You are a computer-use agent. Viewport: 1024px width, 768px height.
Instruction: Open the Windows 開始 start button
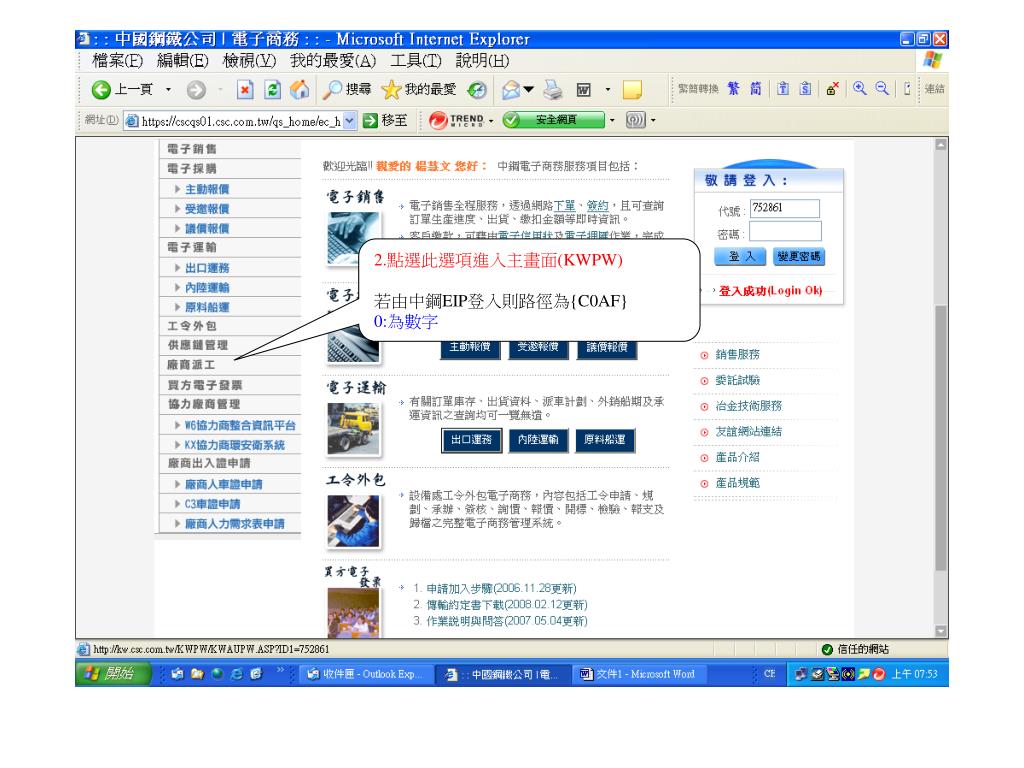point(112,673)
